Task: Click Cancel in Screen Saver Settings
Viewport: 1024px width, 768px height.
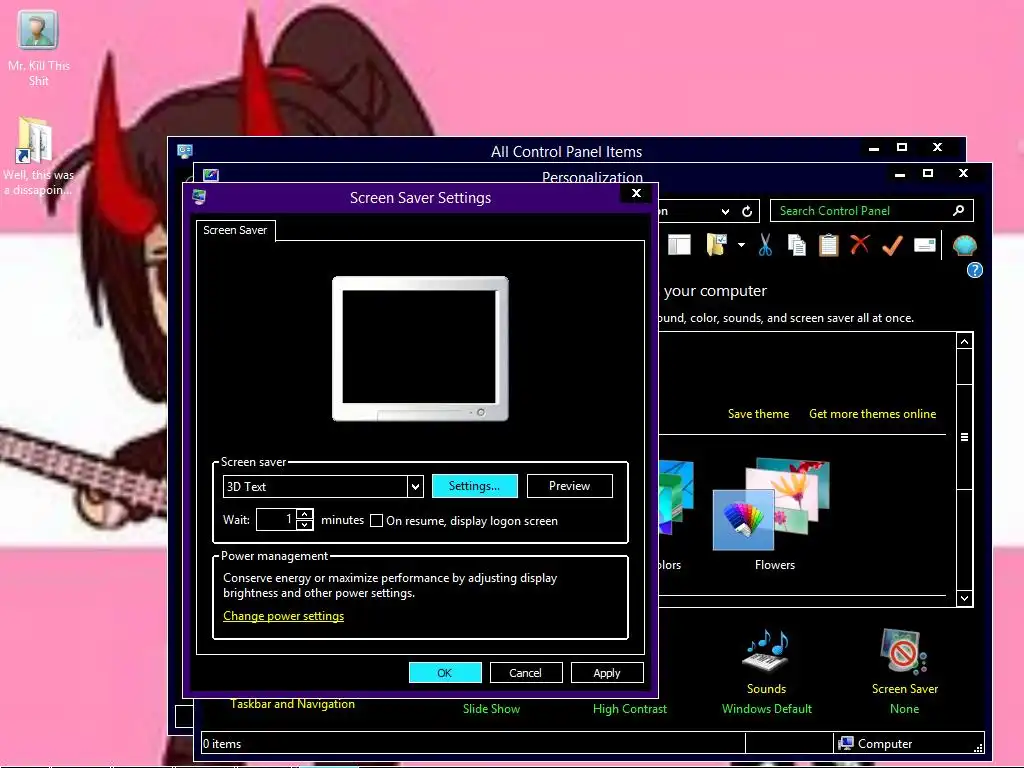Action: tap(526, 673)
